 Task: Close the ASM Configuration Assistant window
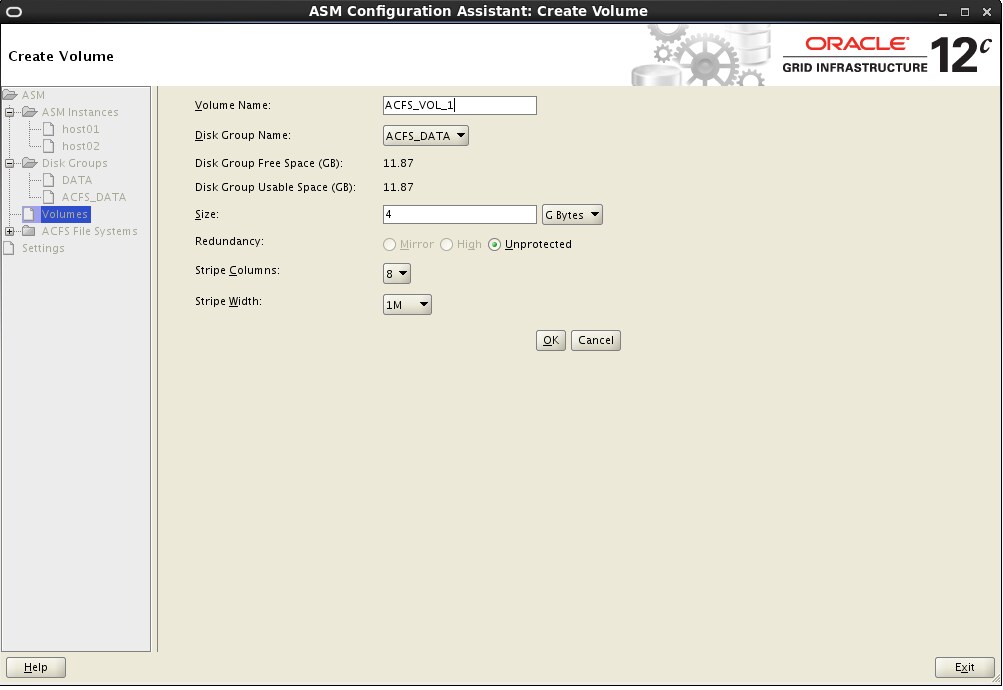point(987,12)
